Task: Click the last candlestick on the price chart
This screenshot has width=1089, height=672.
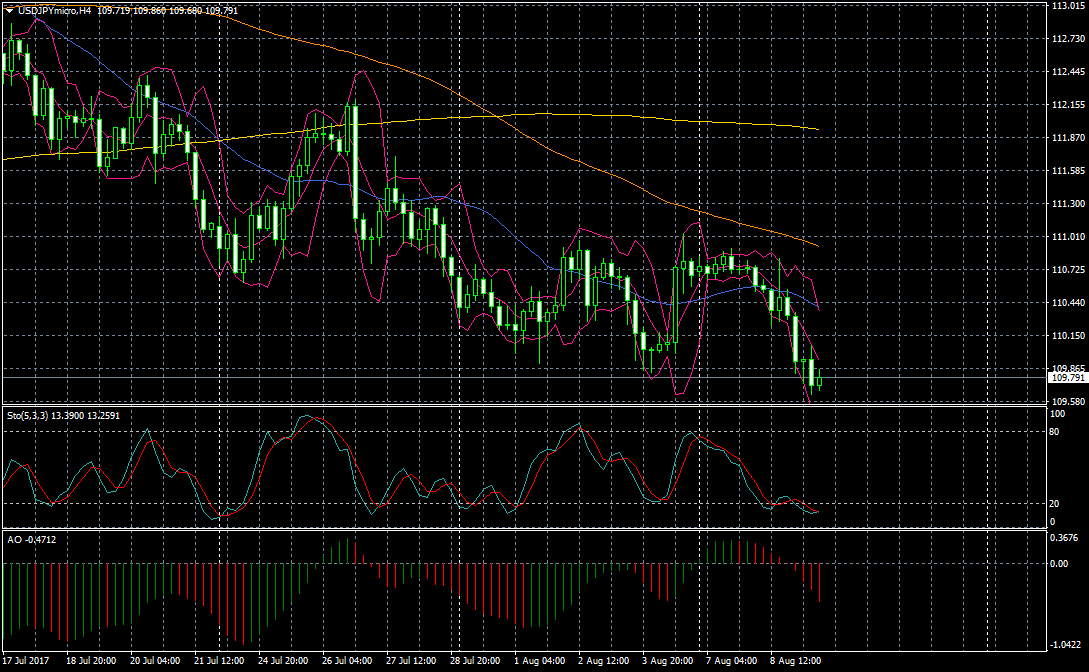Action: tap(819, 378)
